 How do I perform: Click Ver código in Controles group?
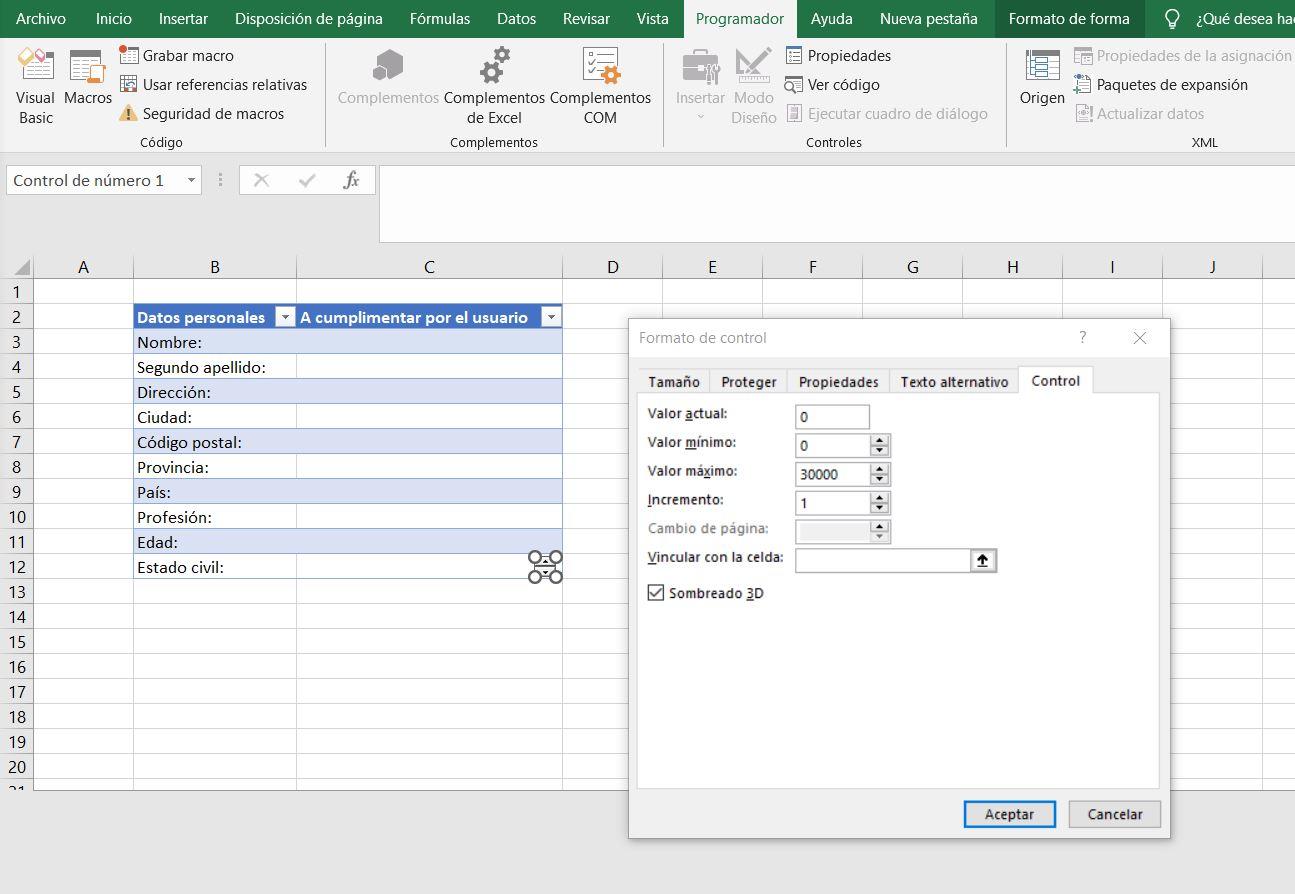click(843, 84)
